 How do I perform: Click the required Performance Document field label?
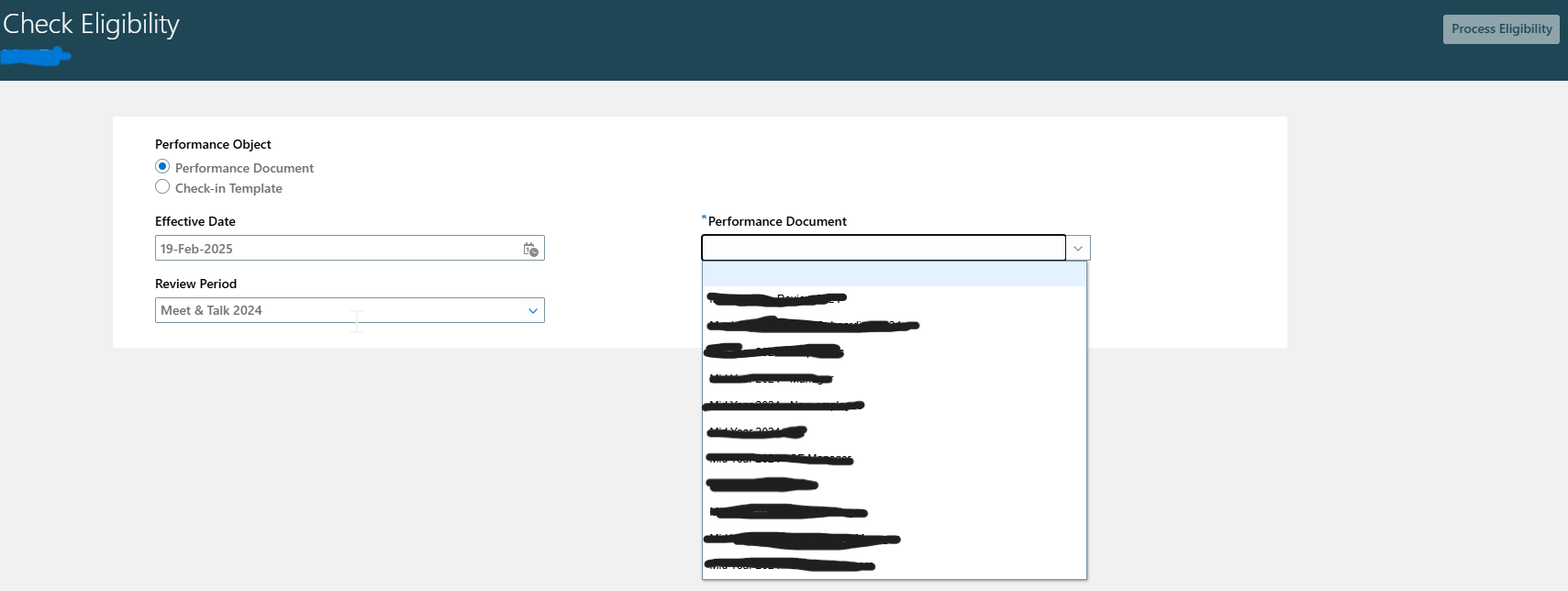[776, 221]
